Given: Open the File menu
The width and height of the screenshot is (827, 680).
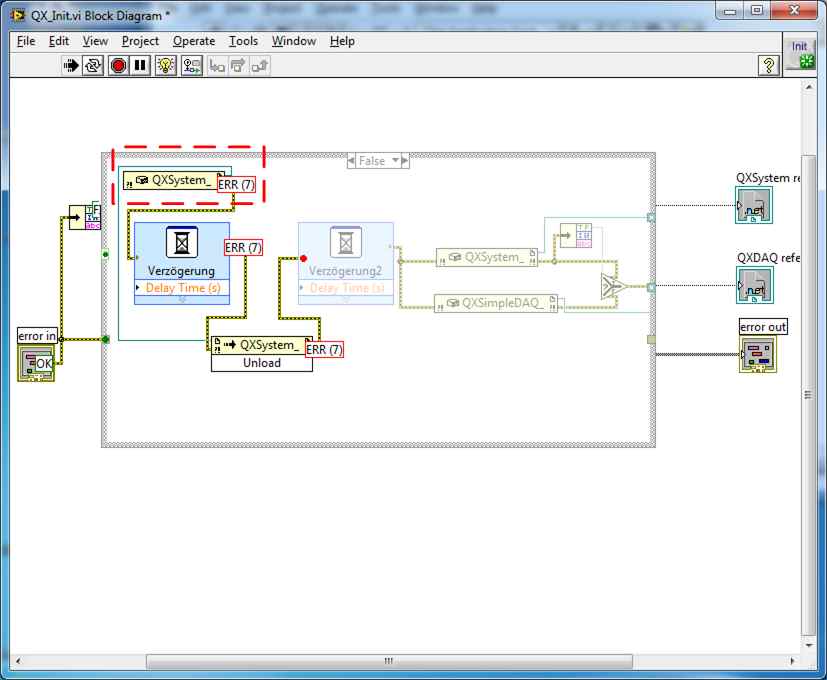Looking at the screenshot, I should pos(26,41).
